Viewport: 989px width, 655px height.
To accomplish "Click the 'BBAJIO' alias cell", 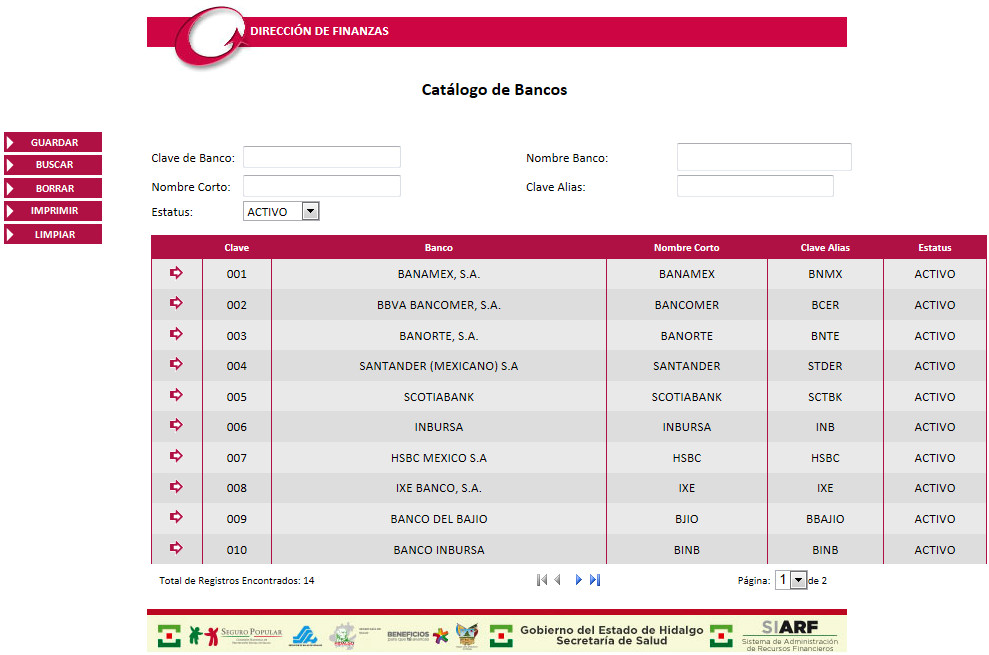I will [x=825, y=519].
